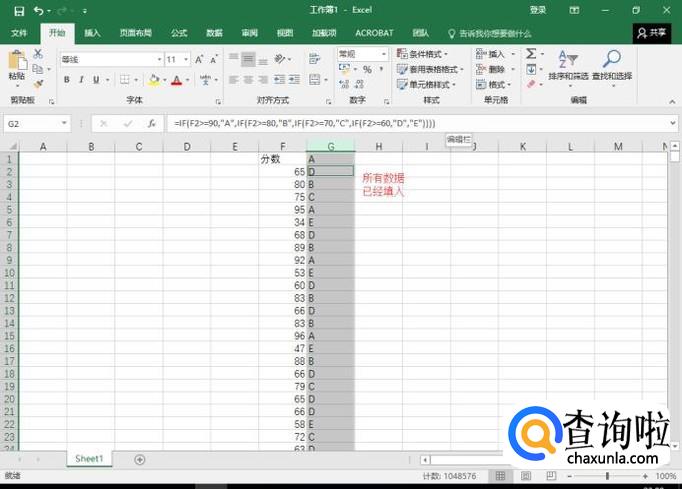Open Cell Styles dropdown

point(426,84)
